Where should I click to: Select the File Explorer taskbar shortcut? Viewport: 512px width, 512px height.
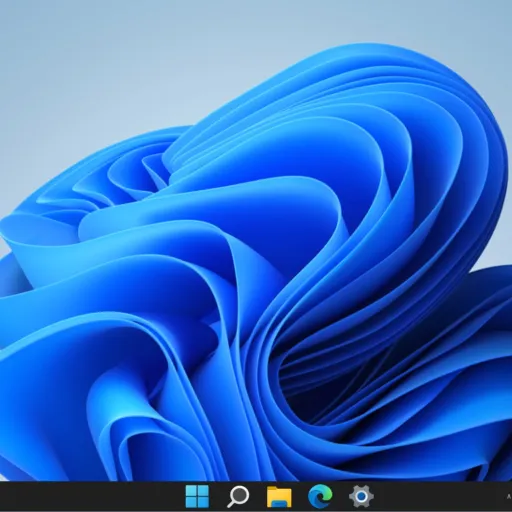(279, 497)
